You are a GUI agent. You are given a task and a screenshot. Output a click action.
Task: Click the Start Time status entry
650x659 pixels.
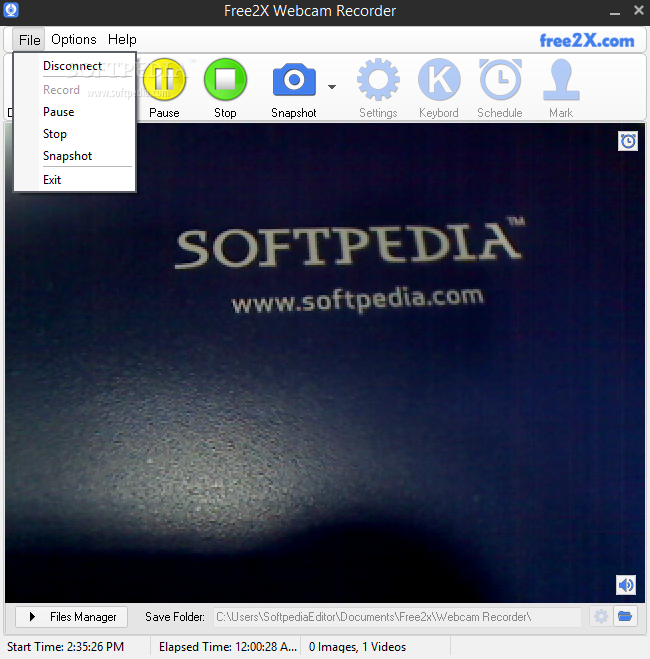[x=66, y=647]
